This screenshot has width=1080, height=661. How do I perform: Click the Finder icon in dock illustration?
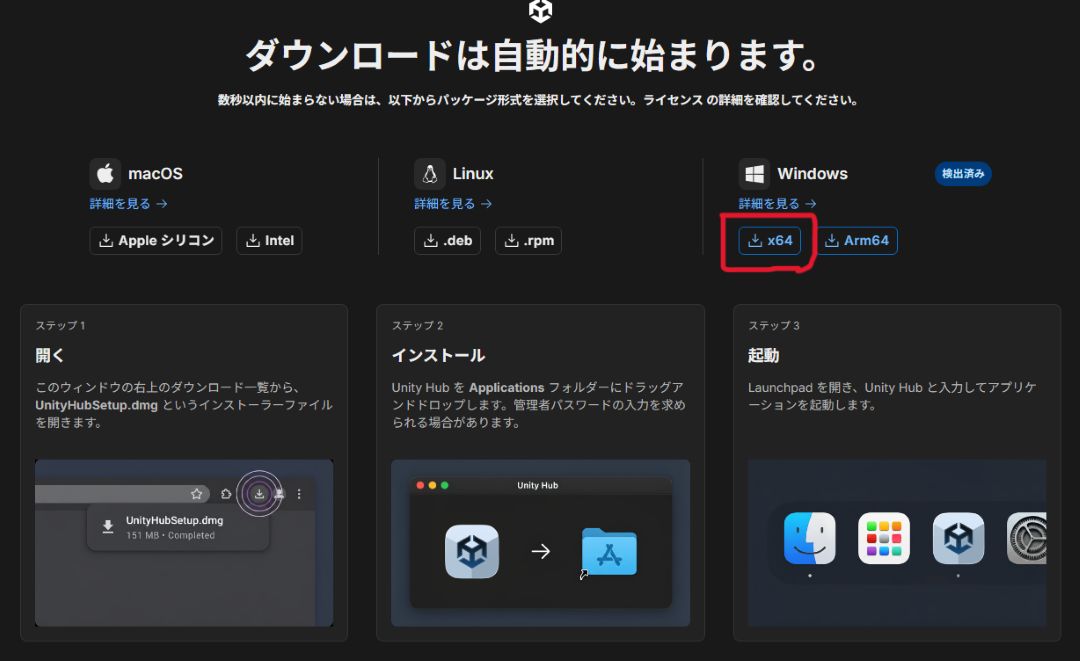810,538
